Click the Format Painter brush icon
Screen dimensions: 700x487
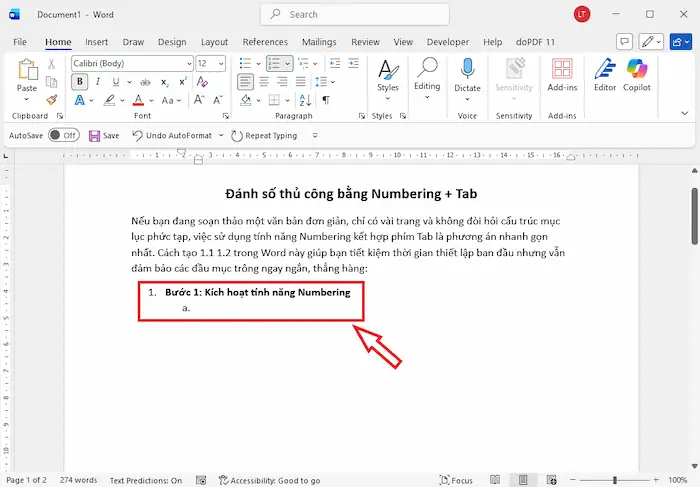pos(52,100)
